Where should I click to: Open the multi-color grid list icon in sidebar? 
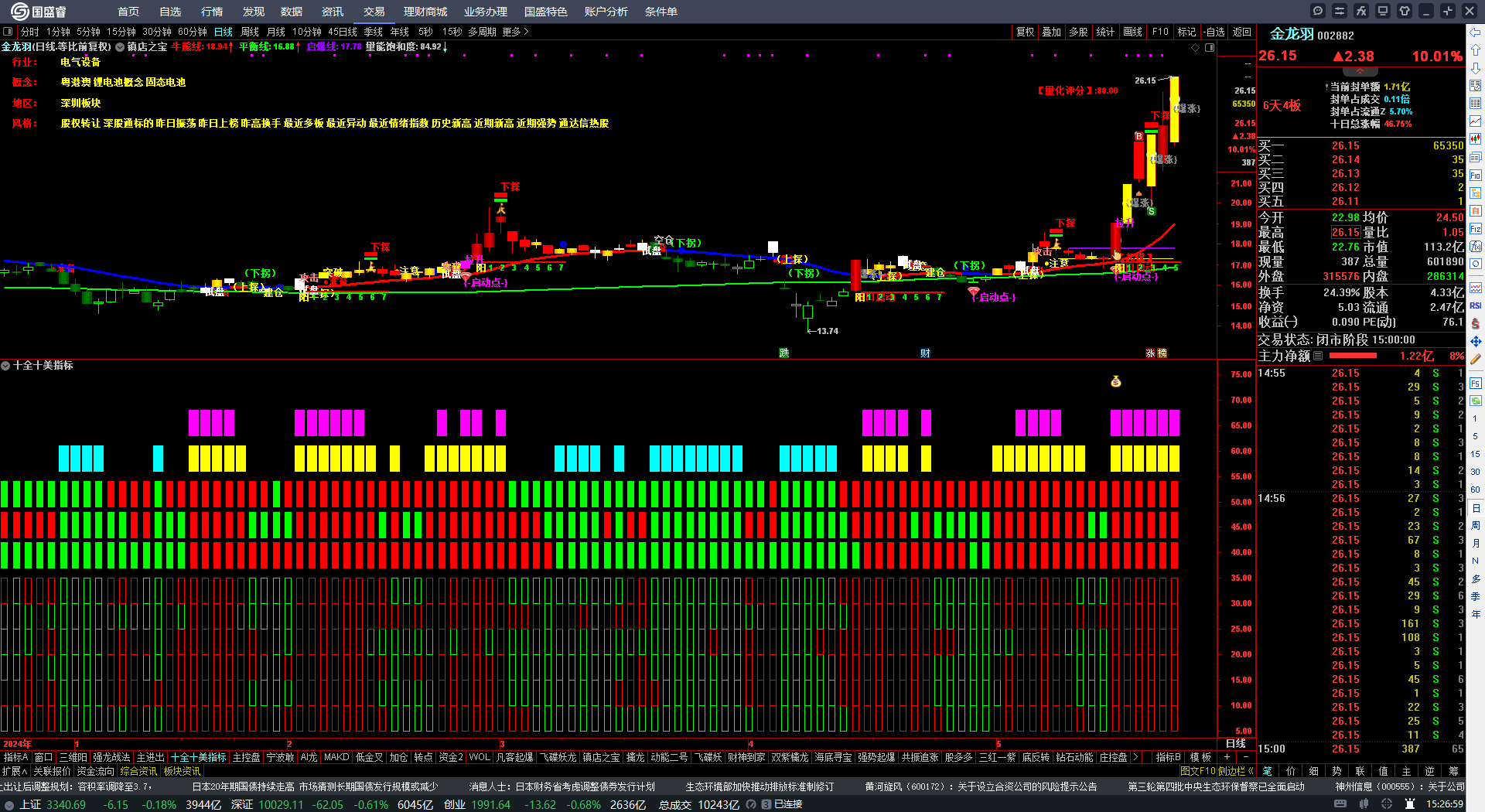click(1476, 104)
